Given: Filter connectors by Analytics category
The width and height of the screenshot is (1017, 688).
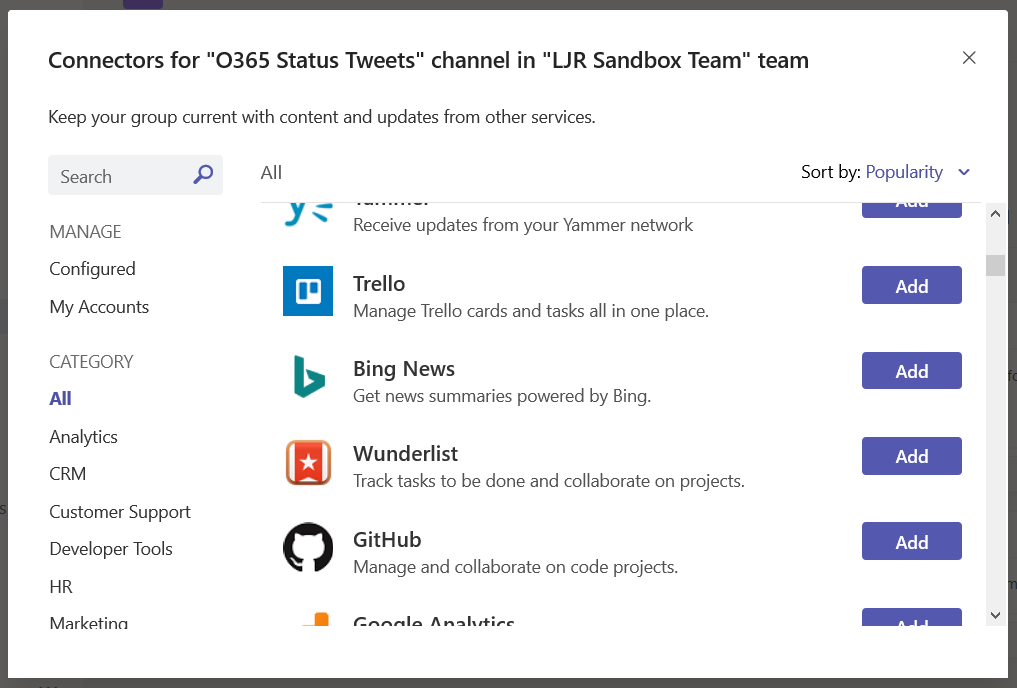Looking at the screenshot, I should (x=84, y=437).
